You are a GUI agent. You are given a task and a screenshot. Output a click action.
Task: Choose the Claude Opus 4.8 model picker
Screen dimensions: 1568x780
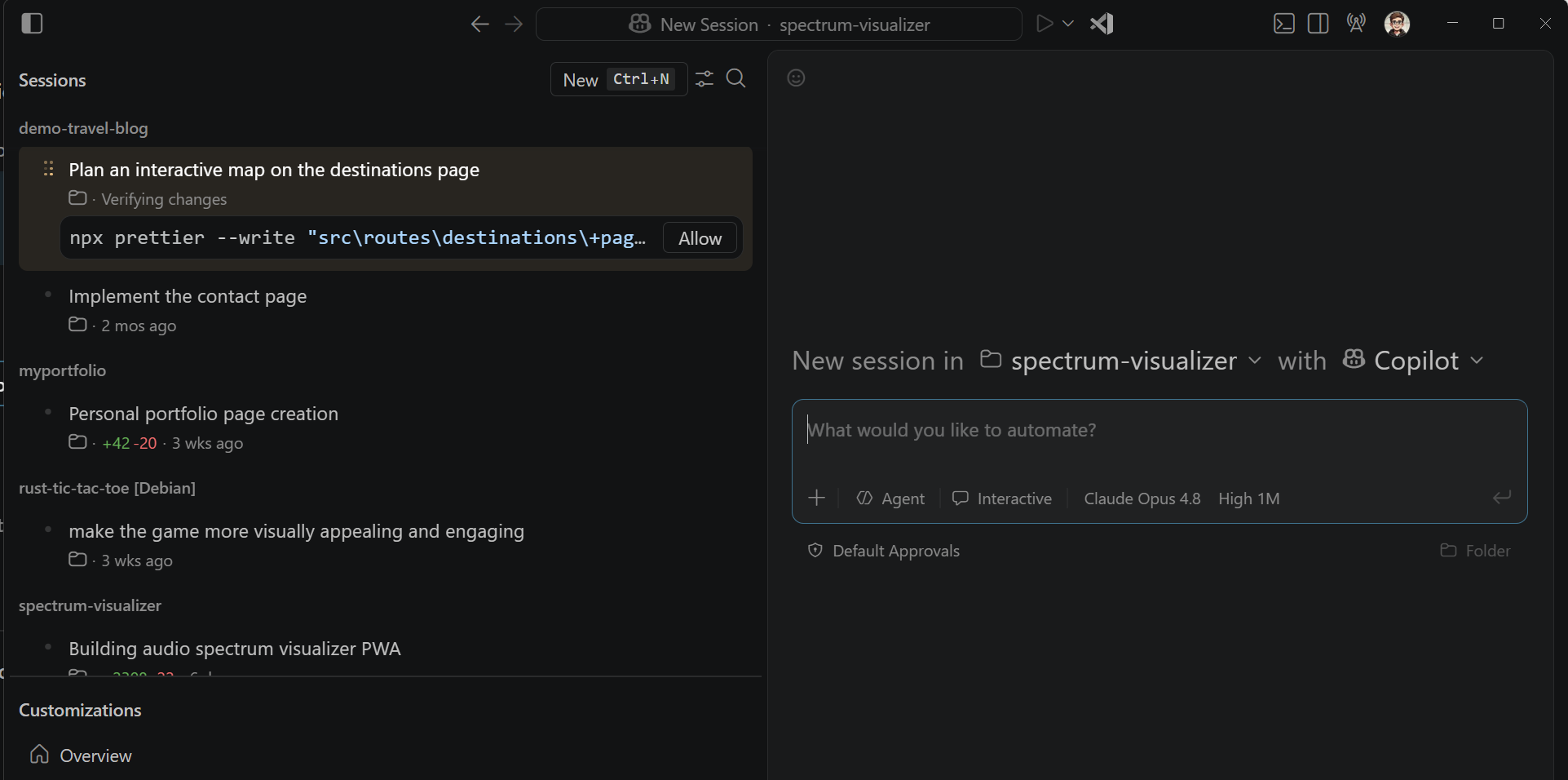[x=1142, y=499]
